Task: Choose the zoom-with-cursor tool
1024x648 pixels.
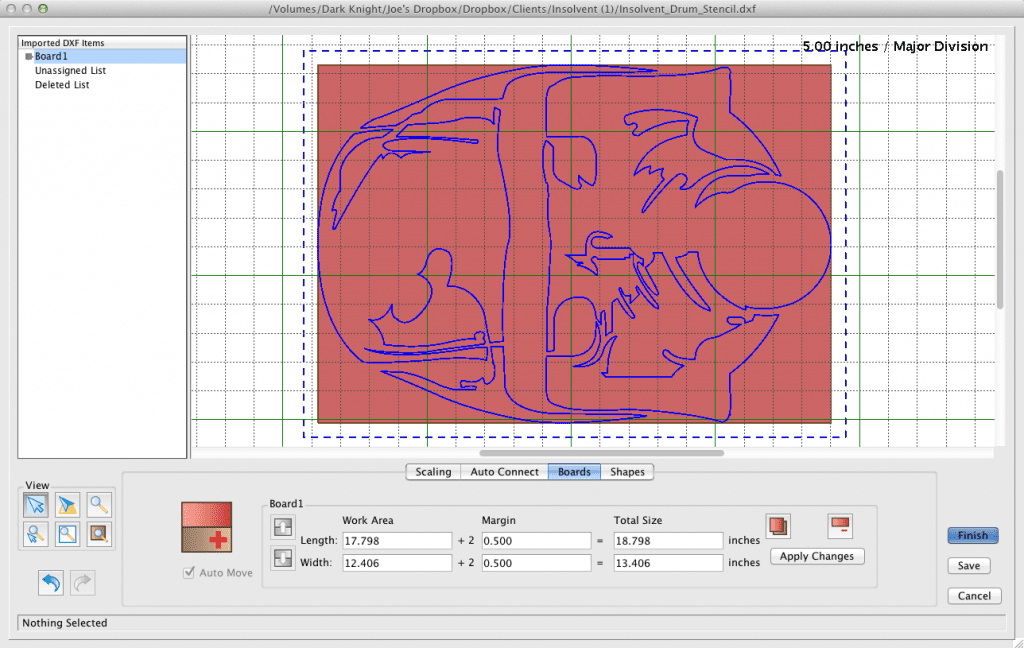Action: click(x=35, y=534)
